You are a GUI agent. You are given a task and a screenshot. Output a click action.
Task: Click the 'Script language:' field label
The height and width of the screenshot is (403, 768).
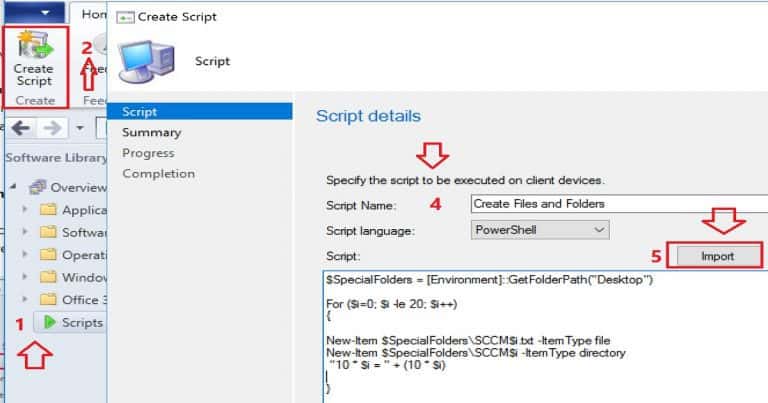click(x=370, y=231)
